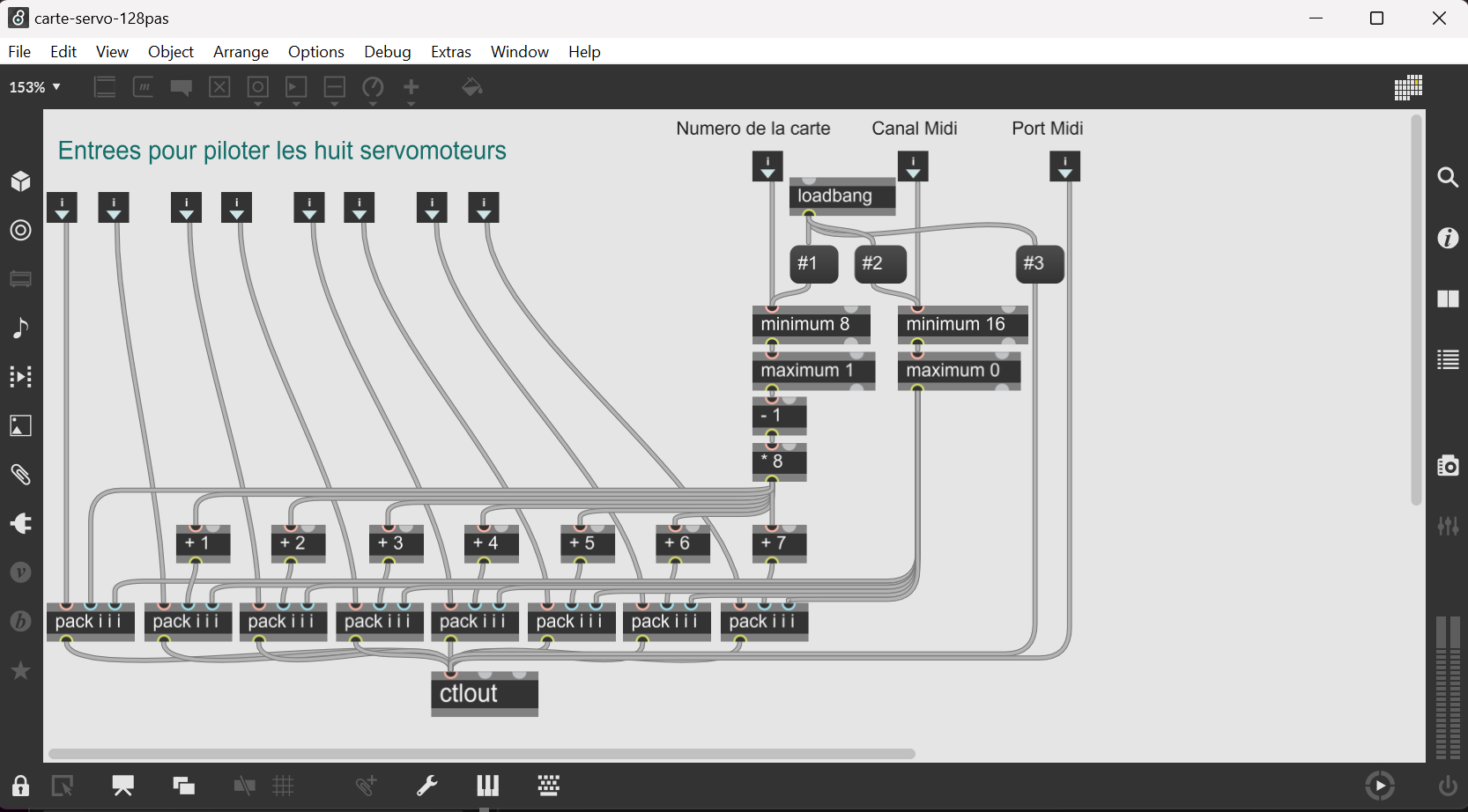Open the Object menu
Image resolution: width=1468 pixels, height=812 pixels.
[171, 52]
